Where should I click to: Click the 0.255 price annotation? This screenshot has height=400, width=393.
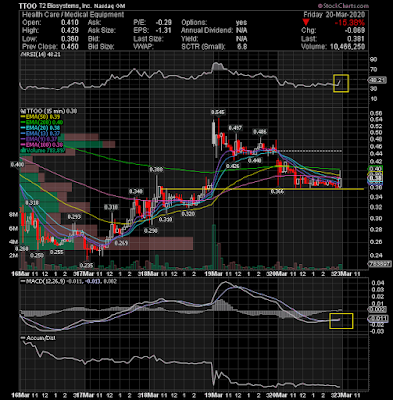pyautogui.click(x=57, y=252)
